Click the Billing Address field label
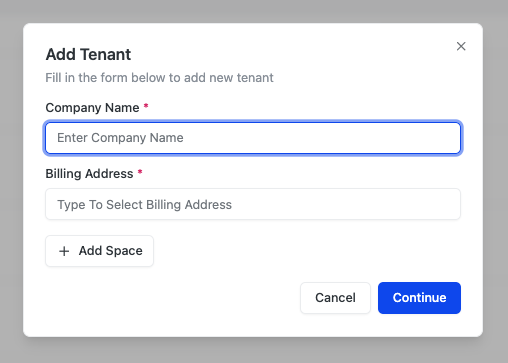 click(x=89, y=174)
